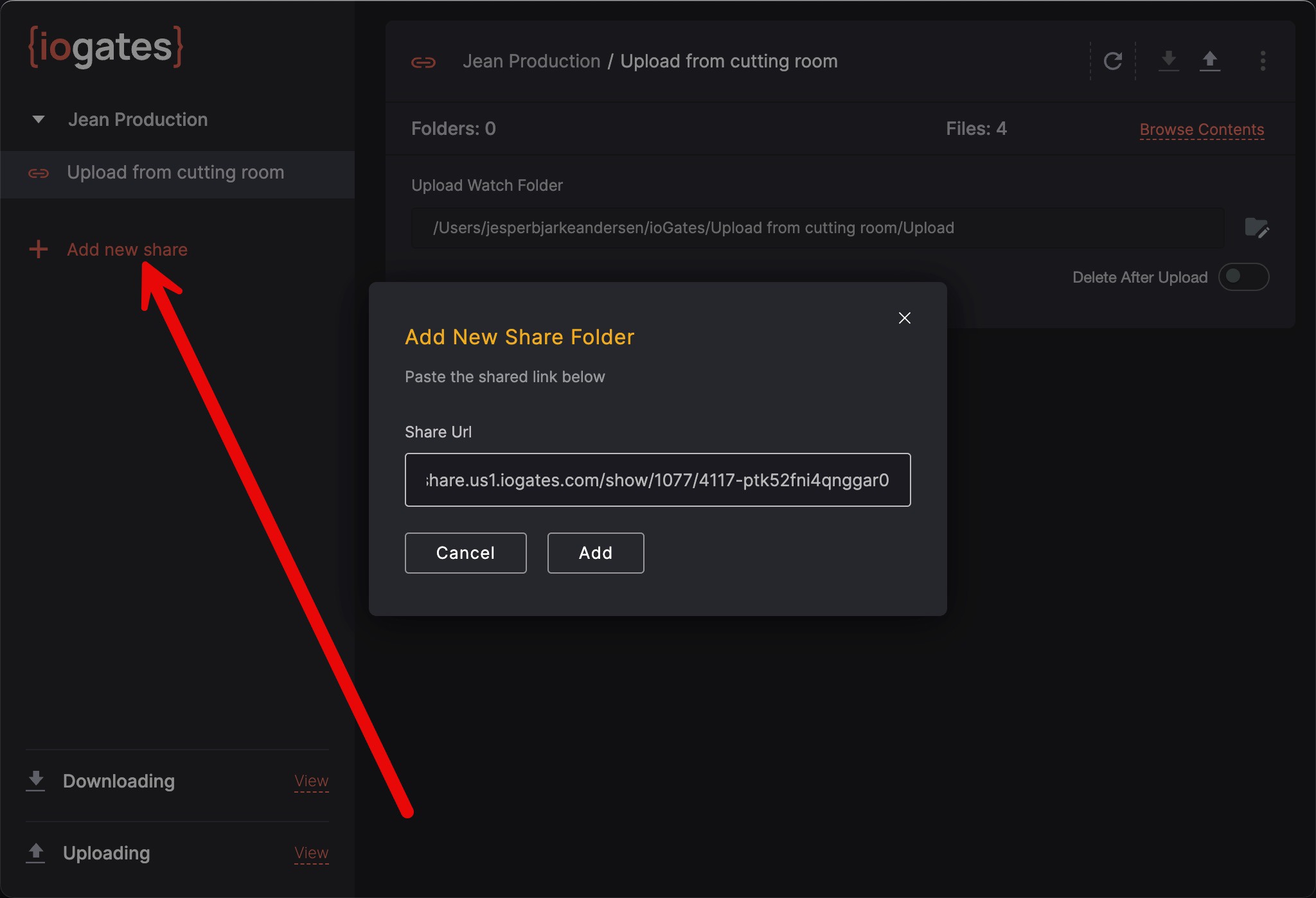
Task: Open the three-dot more options menu
Action: pyautogui.click(x=1263, y=61)
